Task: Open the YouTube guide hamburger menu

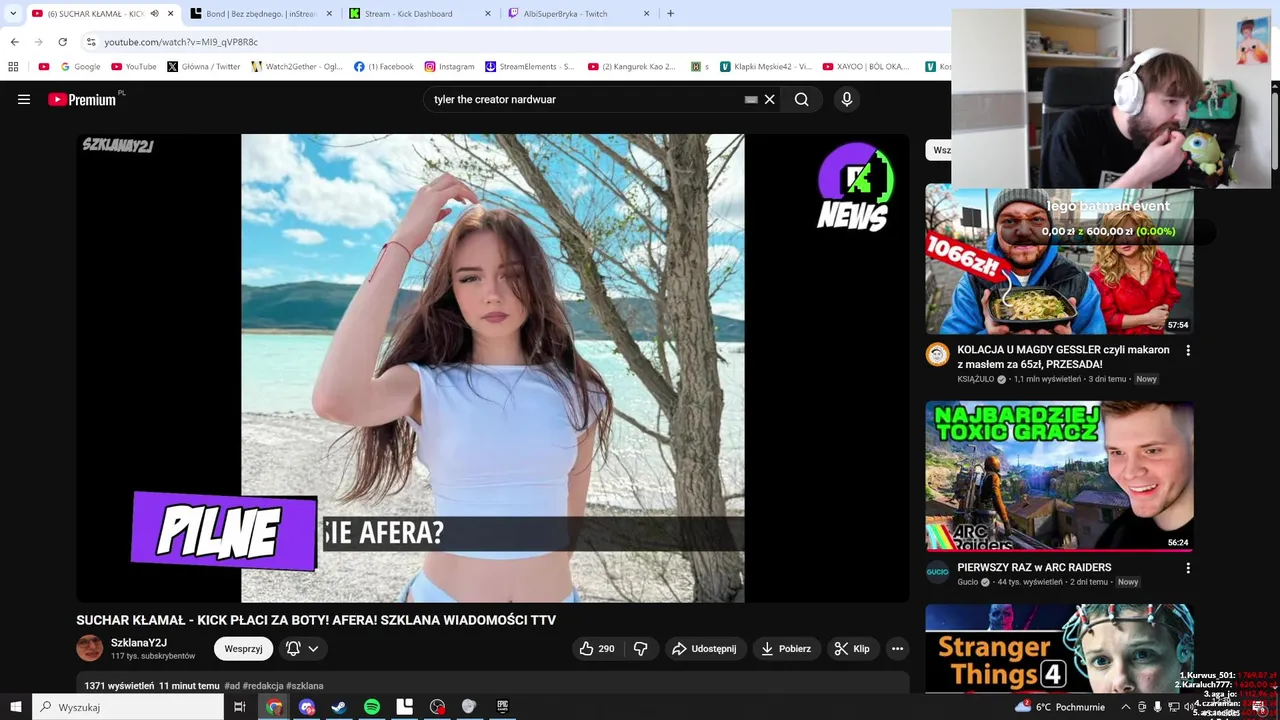Action: click(24, 99)
